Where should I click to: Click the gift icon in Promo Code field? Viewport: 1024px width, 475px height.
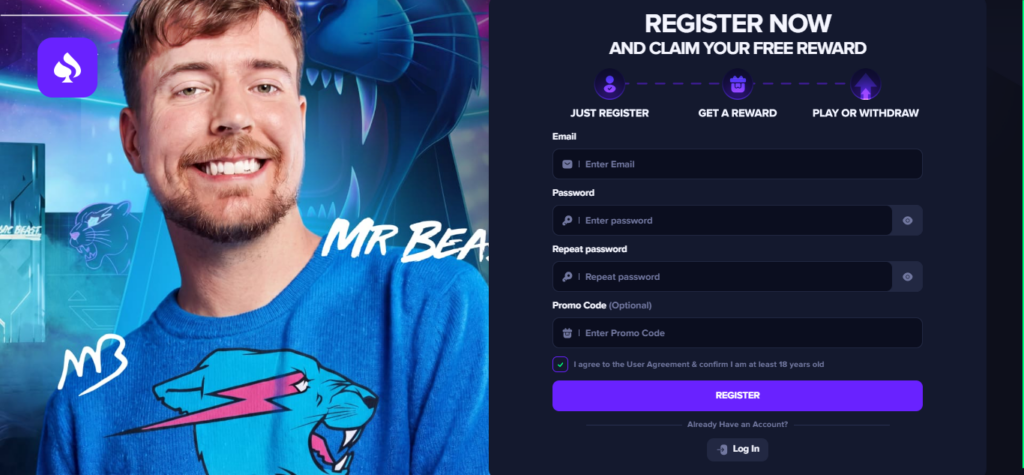[567, 333]
